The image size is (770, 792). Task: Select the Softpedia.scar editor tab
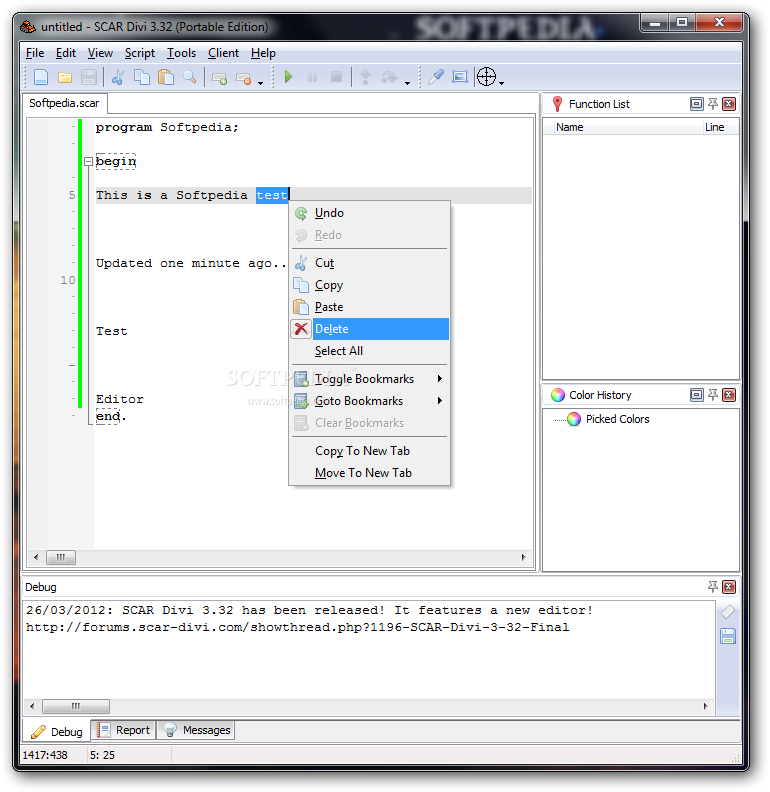click(64, 104)
